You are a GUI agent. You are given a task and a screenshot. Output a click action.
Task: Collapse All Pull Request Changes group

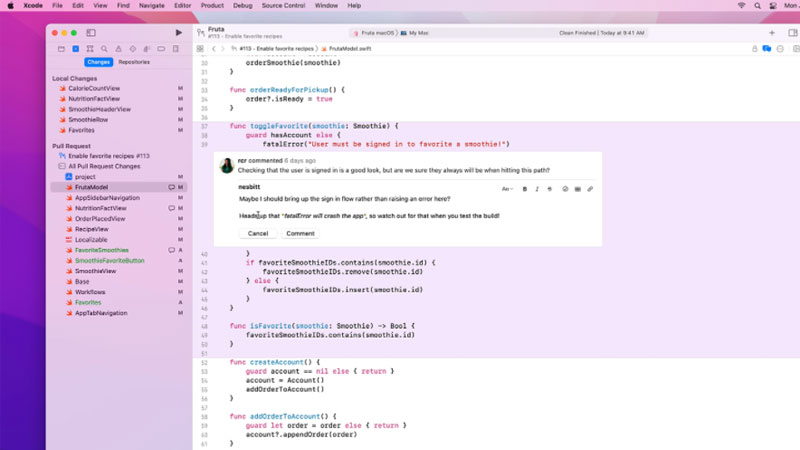click(x=62, y=166)
